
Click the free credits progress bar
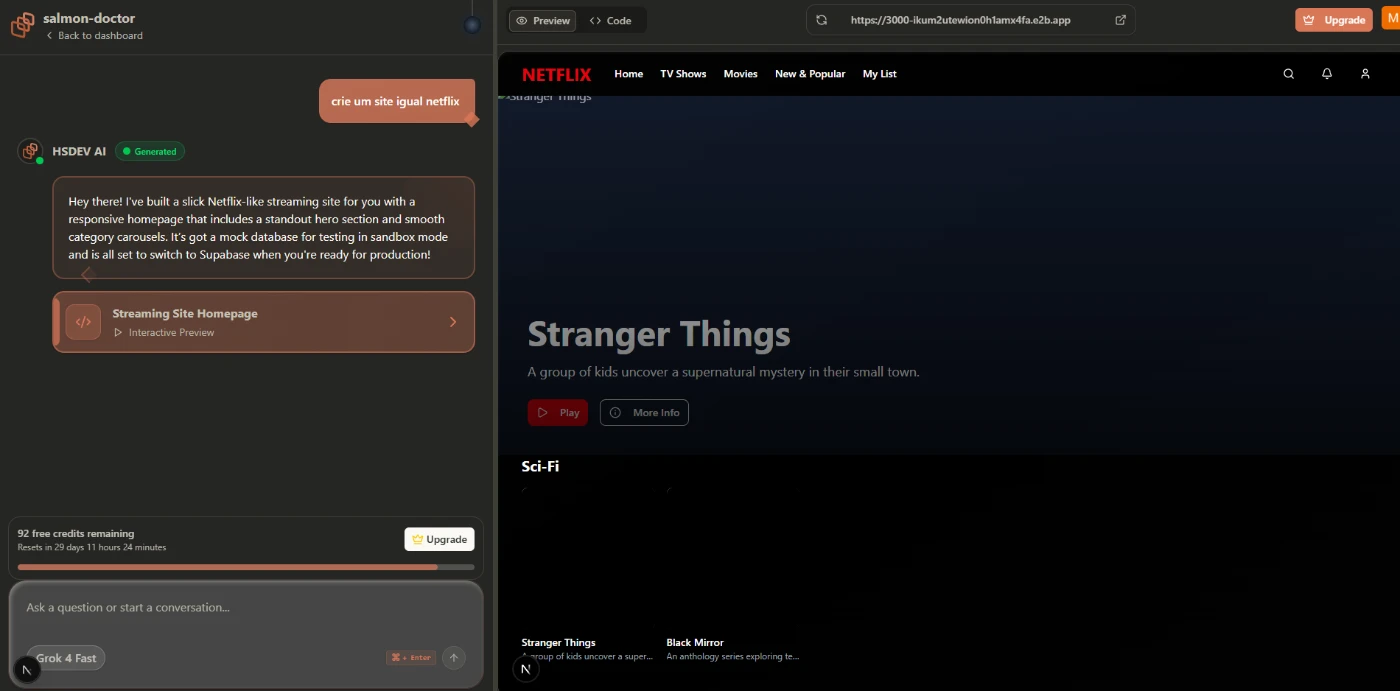245,567
